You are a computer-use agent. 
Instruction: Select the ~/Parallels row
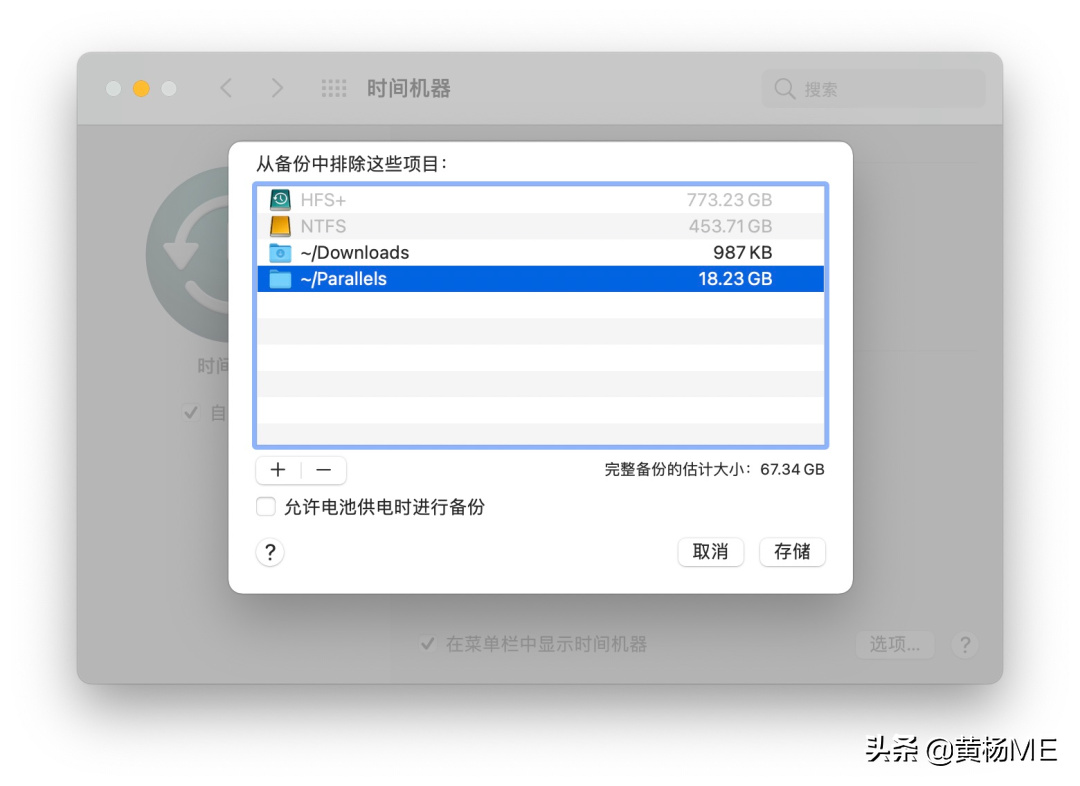[541, 279]
